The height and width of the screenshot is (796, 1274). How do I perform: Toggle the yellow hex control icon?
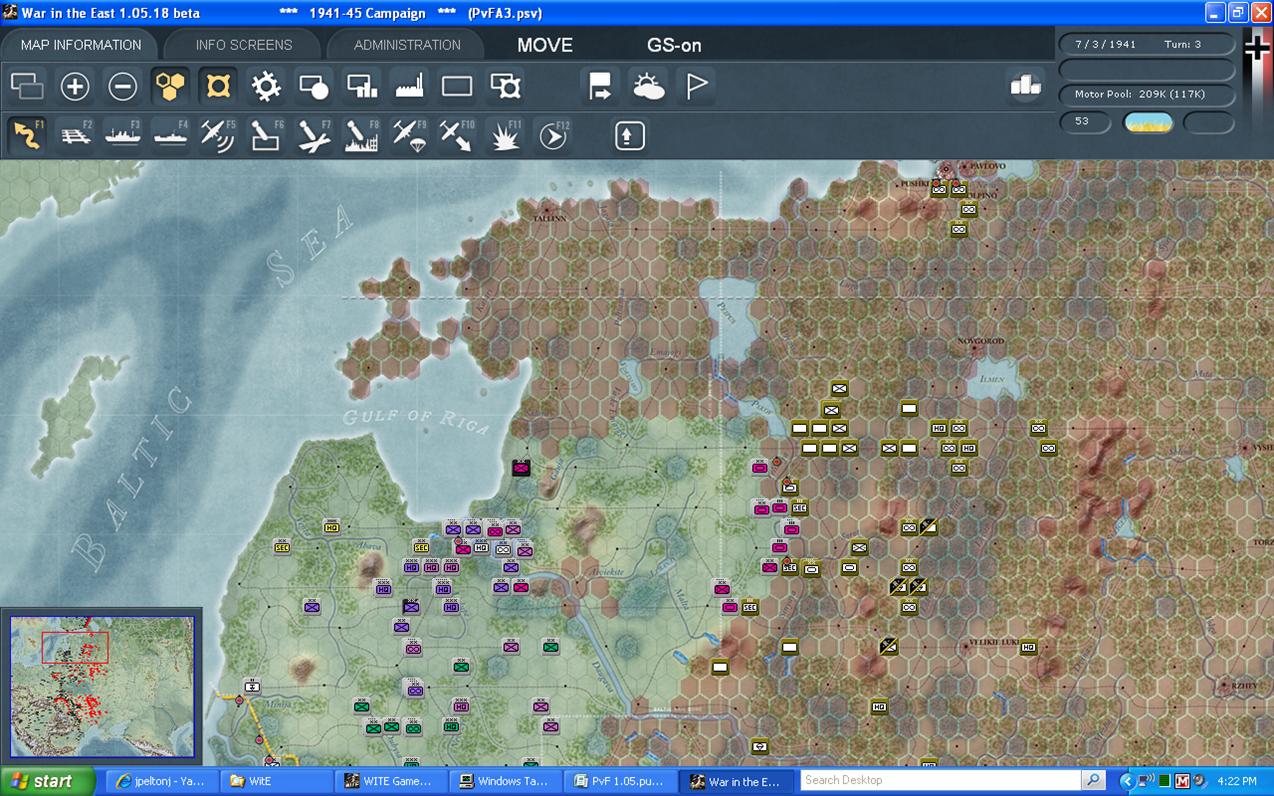pos(218,86)
